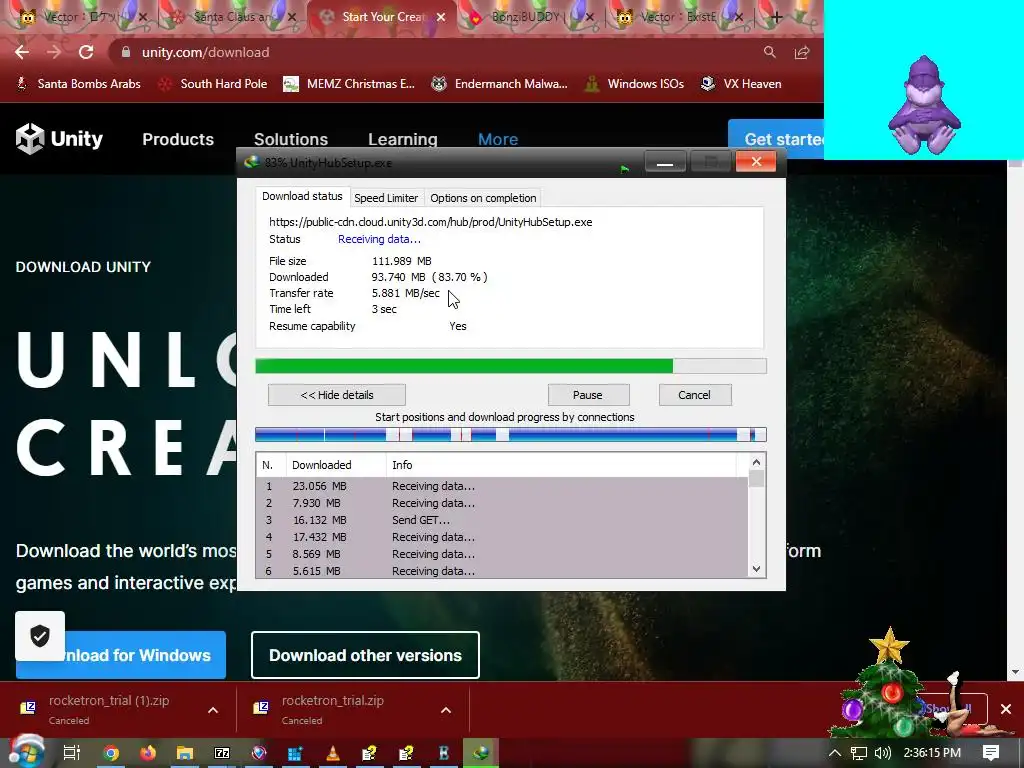Open the VX Heaven bookmark
Viewport: 1024px width, 768px height.
coord(741,84)
